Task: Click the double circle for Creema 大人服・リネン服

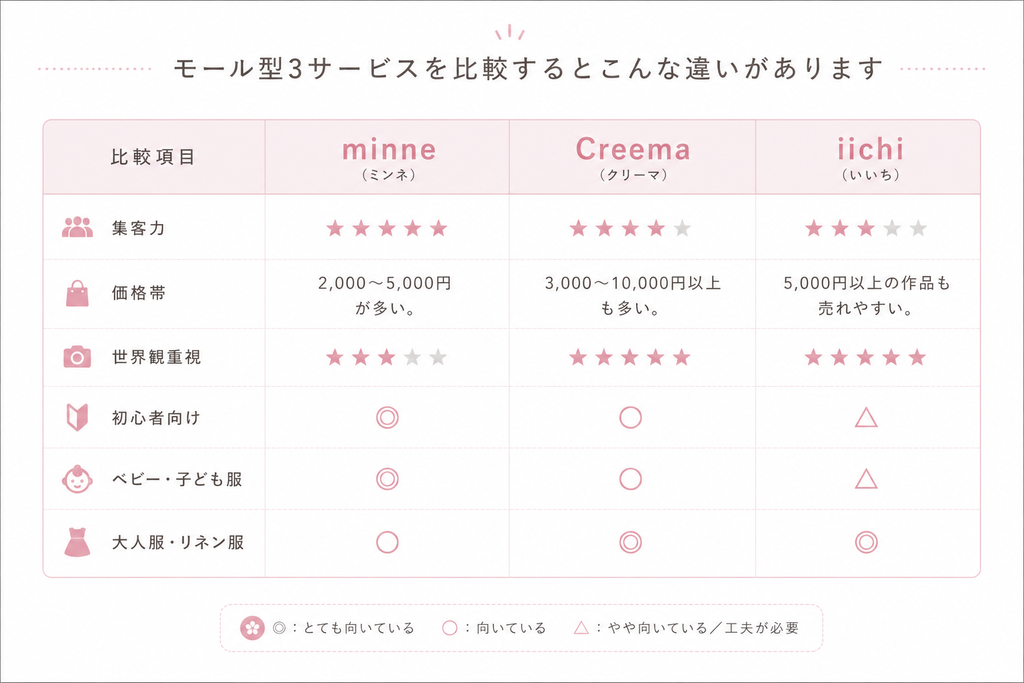Action: click(x=630, y=542)
